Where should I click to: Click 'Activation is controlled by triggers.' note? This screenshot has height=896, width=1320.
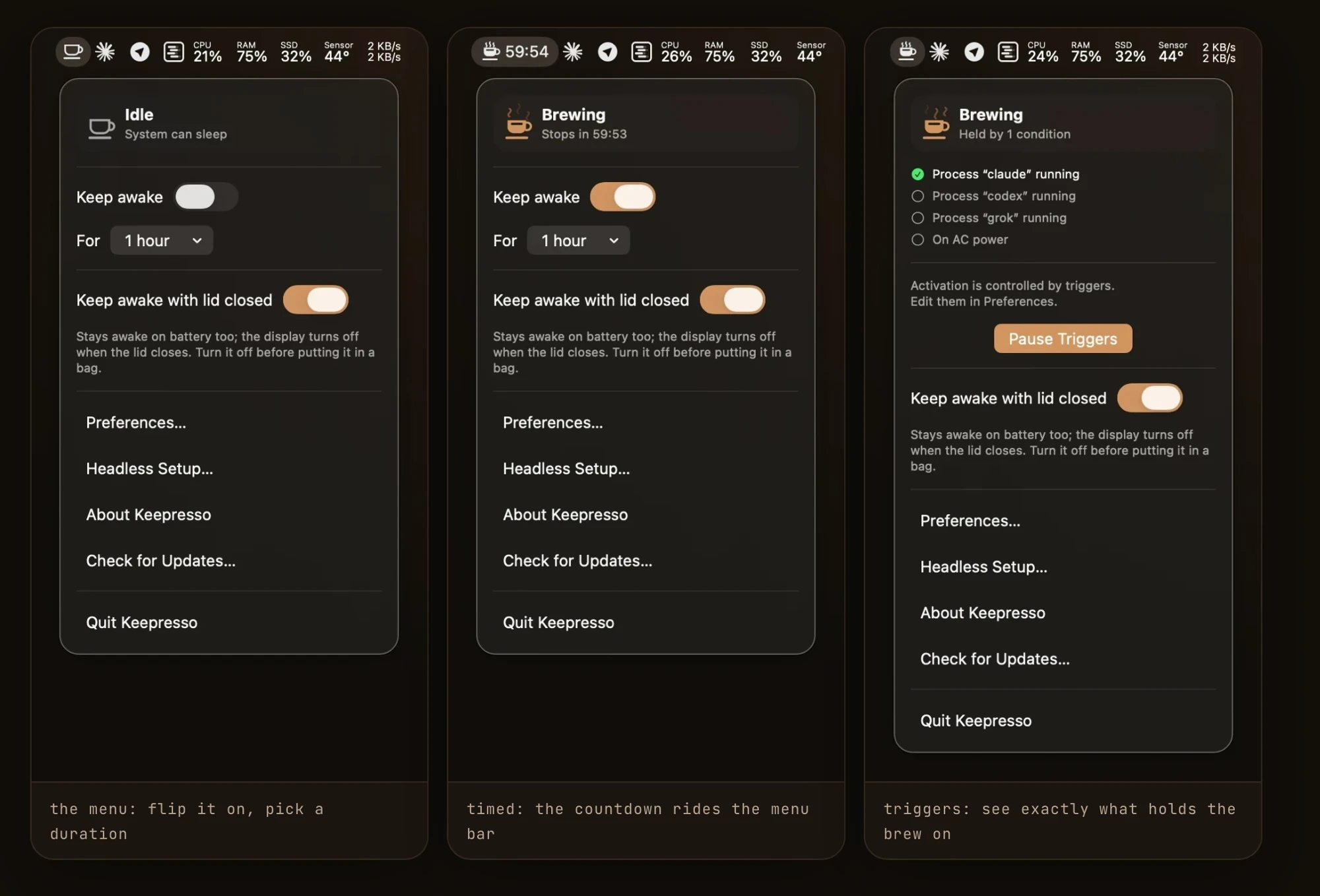click(x=1012, y=286)
